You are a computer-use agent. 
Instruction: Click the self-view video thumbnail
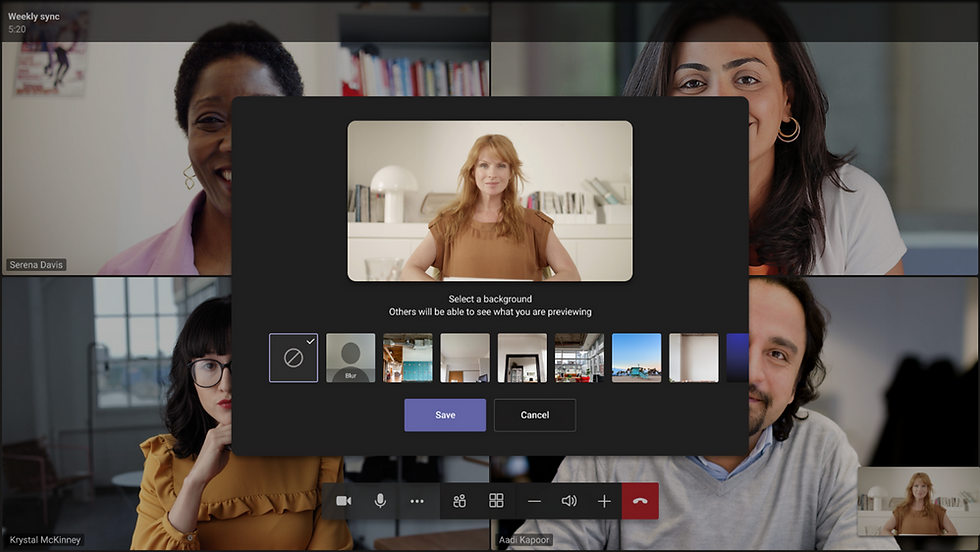point(917,501)
